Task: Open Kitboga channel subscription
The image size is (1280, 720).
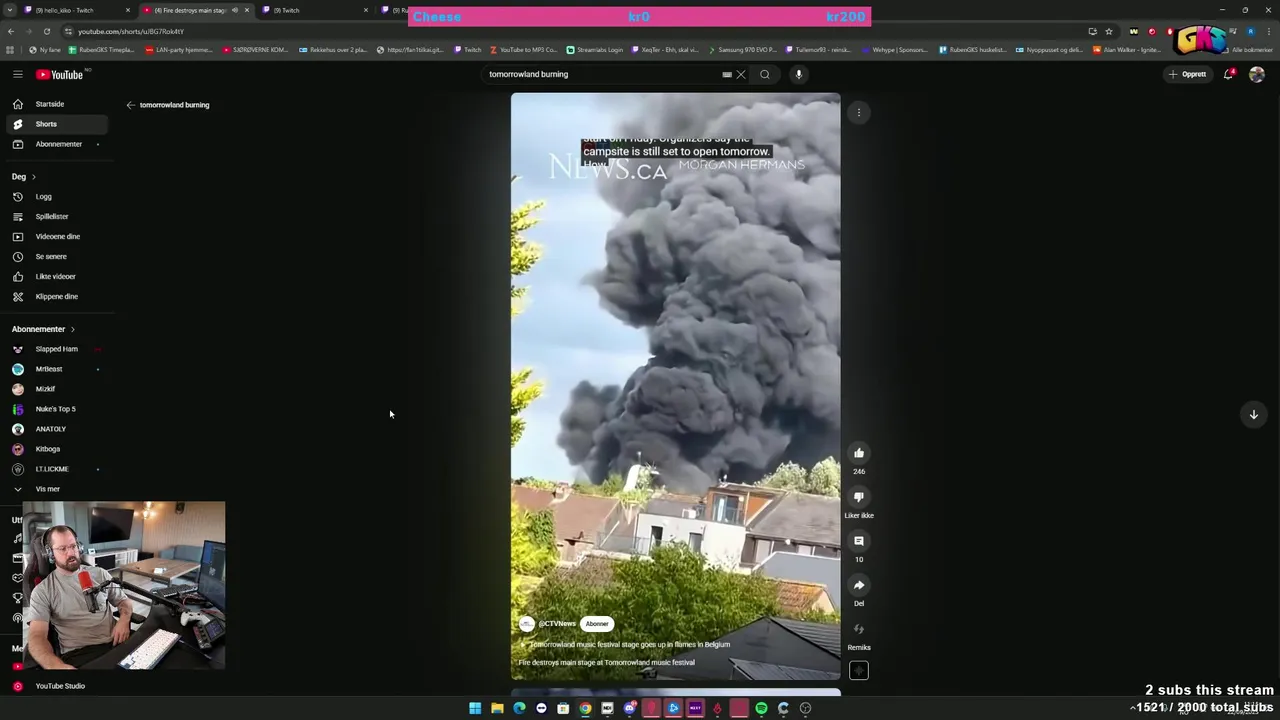Action: coord(56,449)
